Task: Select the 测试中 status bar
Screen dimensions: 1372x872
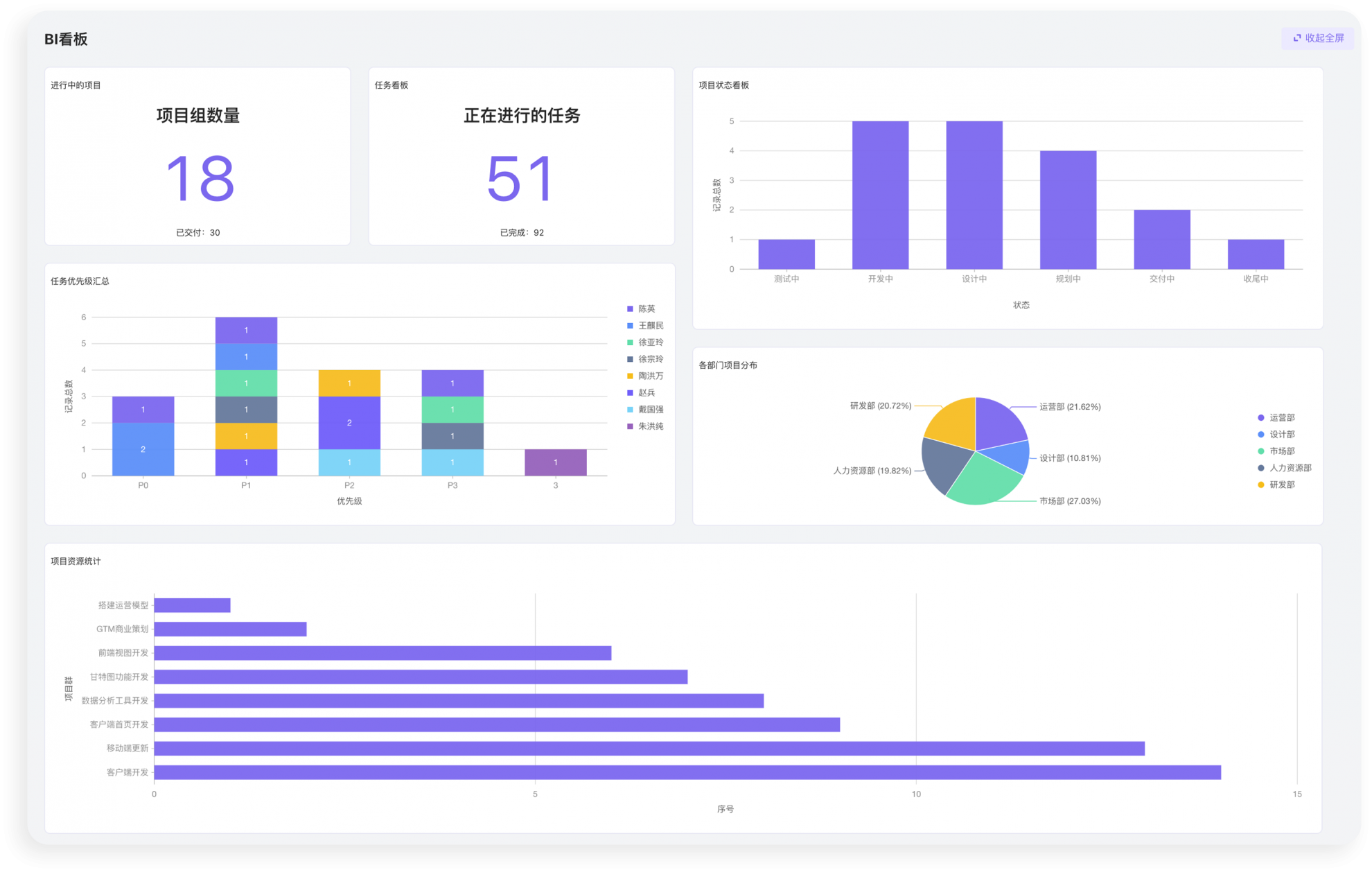Action: [x=786, y=254]
